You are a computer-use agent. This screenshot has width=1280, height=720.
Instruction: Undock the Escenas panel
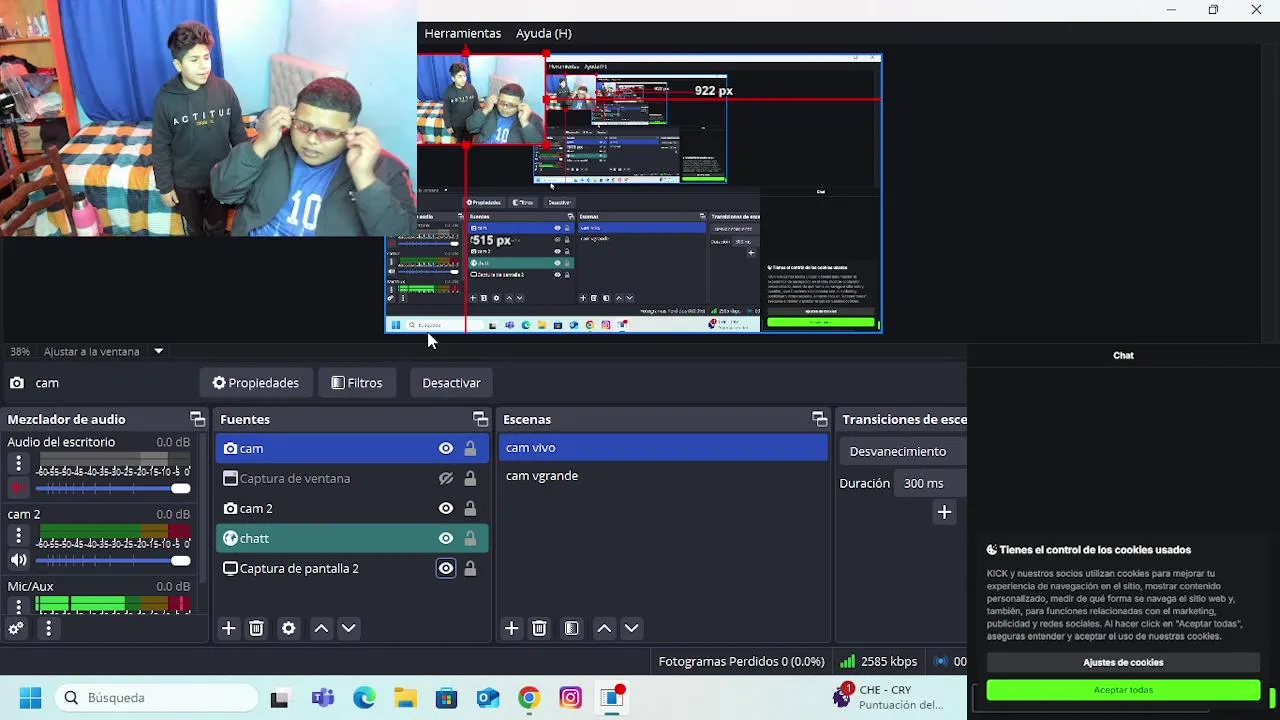[x=819, y=419]
